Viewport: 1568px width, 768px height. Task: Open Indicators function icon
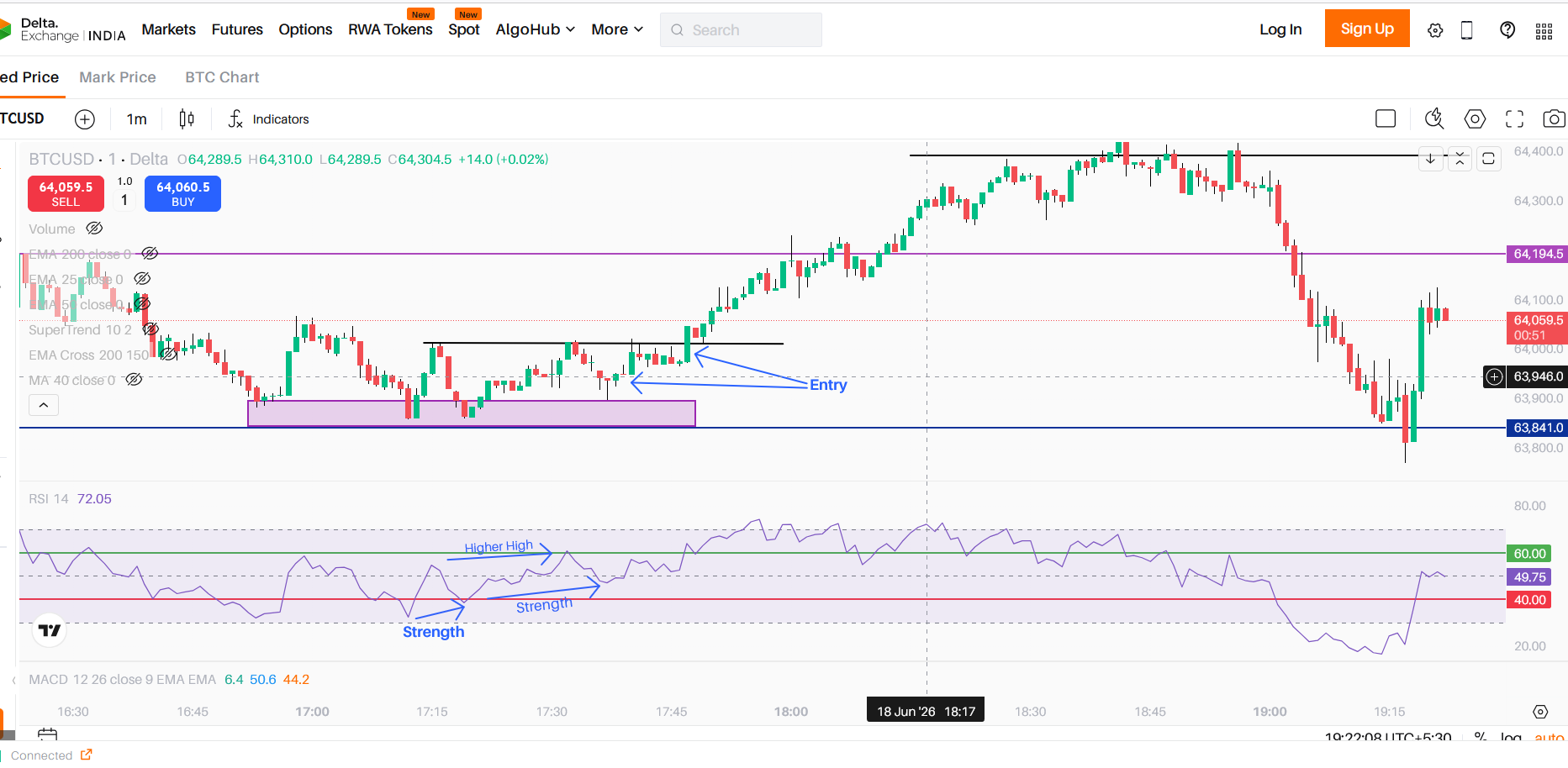[x=235, y=119]
